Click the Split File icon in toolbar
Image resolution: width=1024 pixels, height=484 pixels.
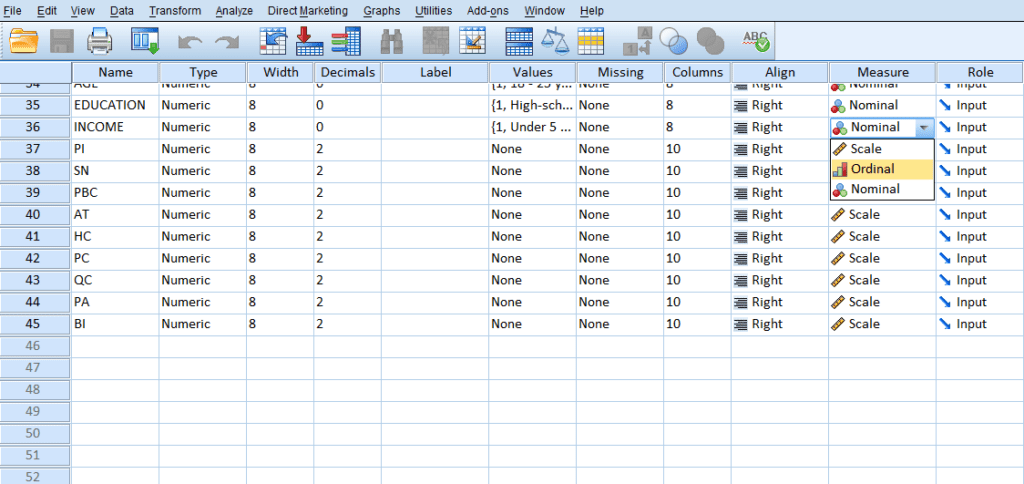click(519, 41)
